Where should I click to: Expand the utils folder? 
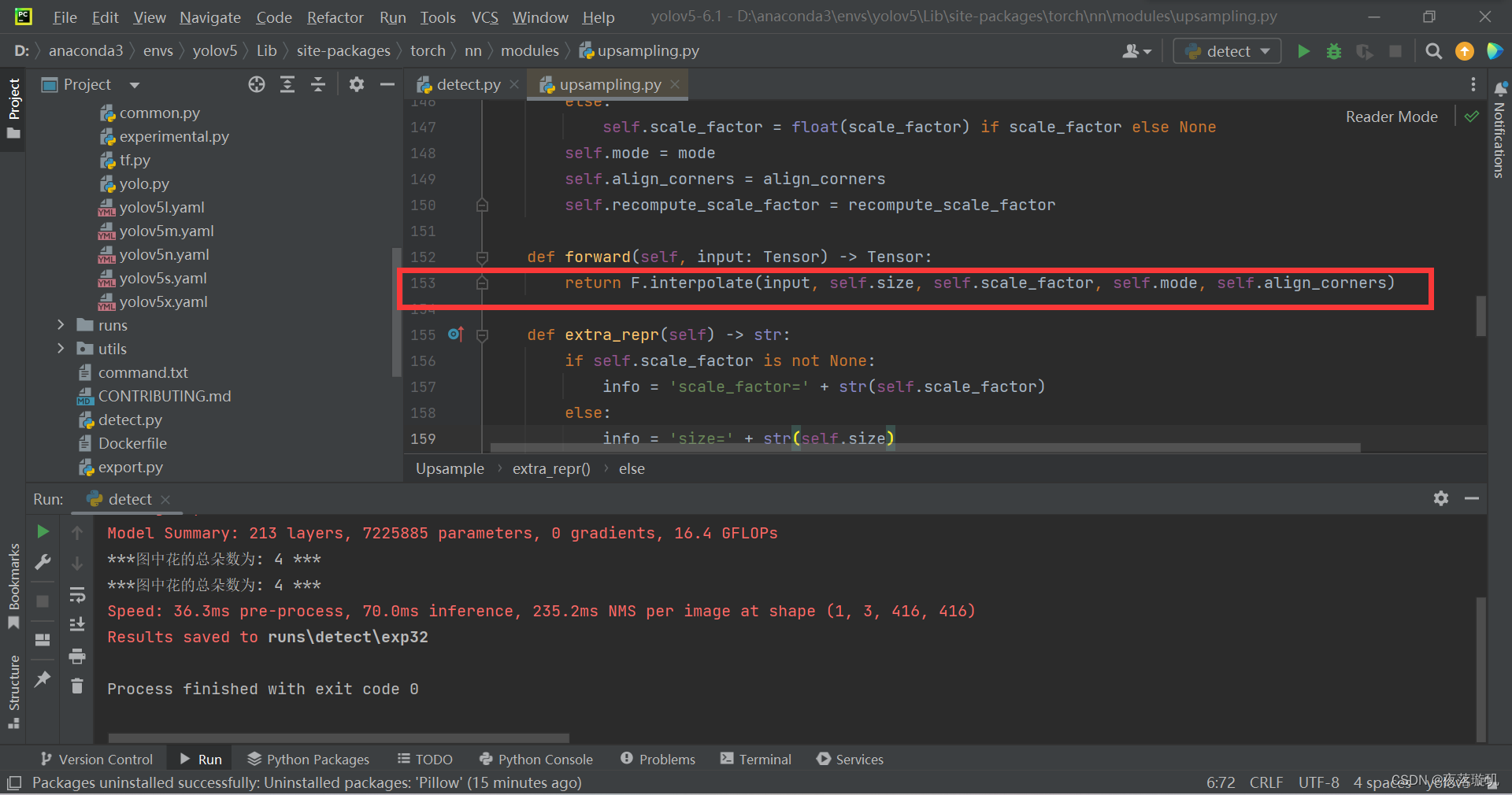(x=61, y=348)
